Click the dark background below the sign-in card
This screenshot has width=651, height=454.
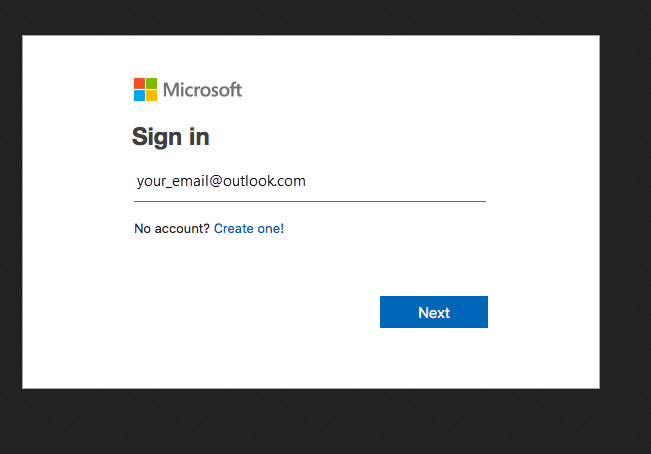point(311,421)
